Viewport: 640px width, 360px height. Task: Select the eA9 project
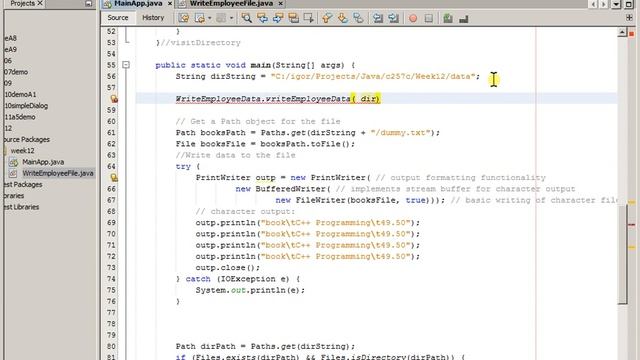click(11, 49)
